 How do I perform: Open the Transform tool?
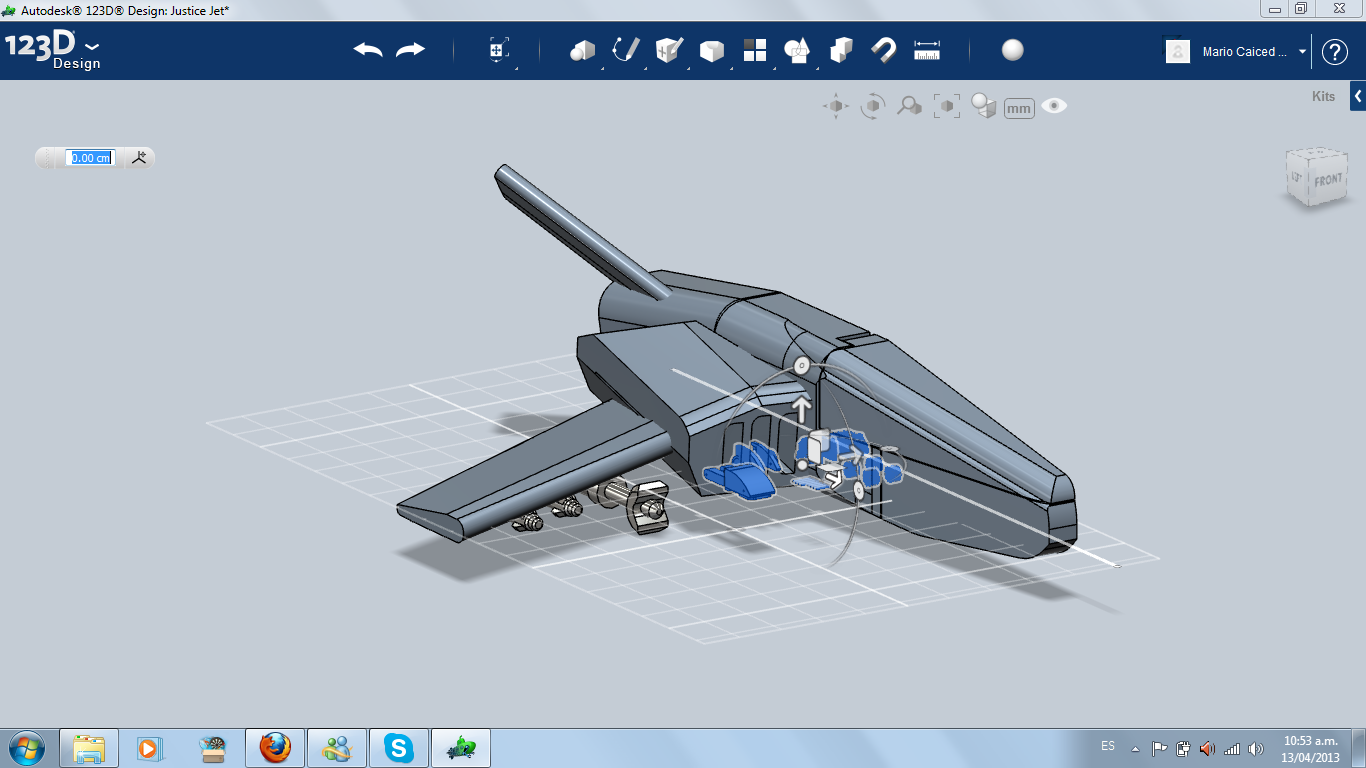pyautogui.click(x=499, y=51)
